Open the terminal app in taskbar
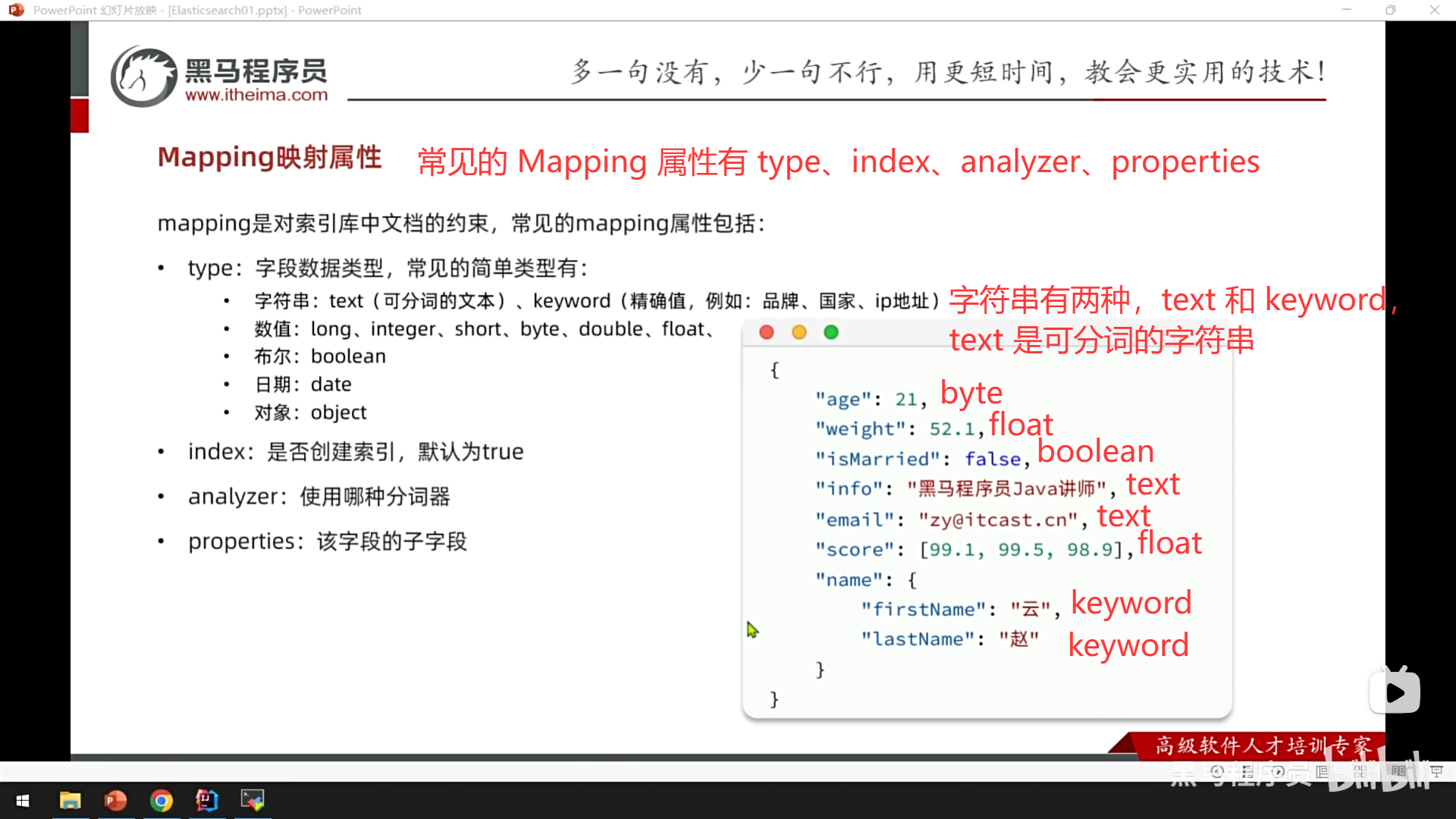This screenshot has height=819, width=1456. point(252,800)
